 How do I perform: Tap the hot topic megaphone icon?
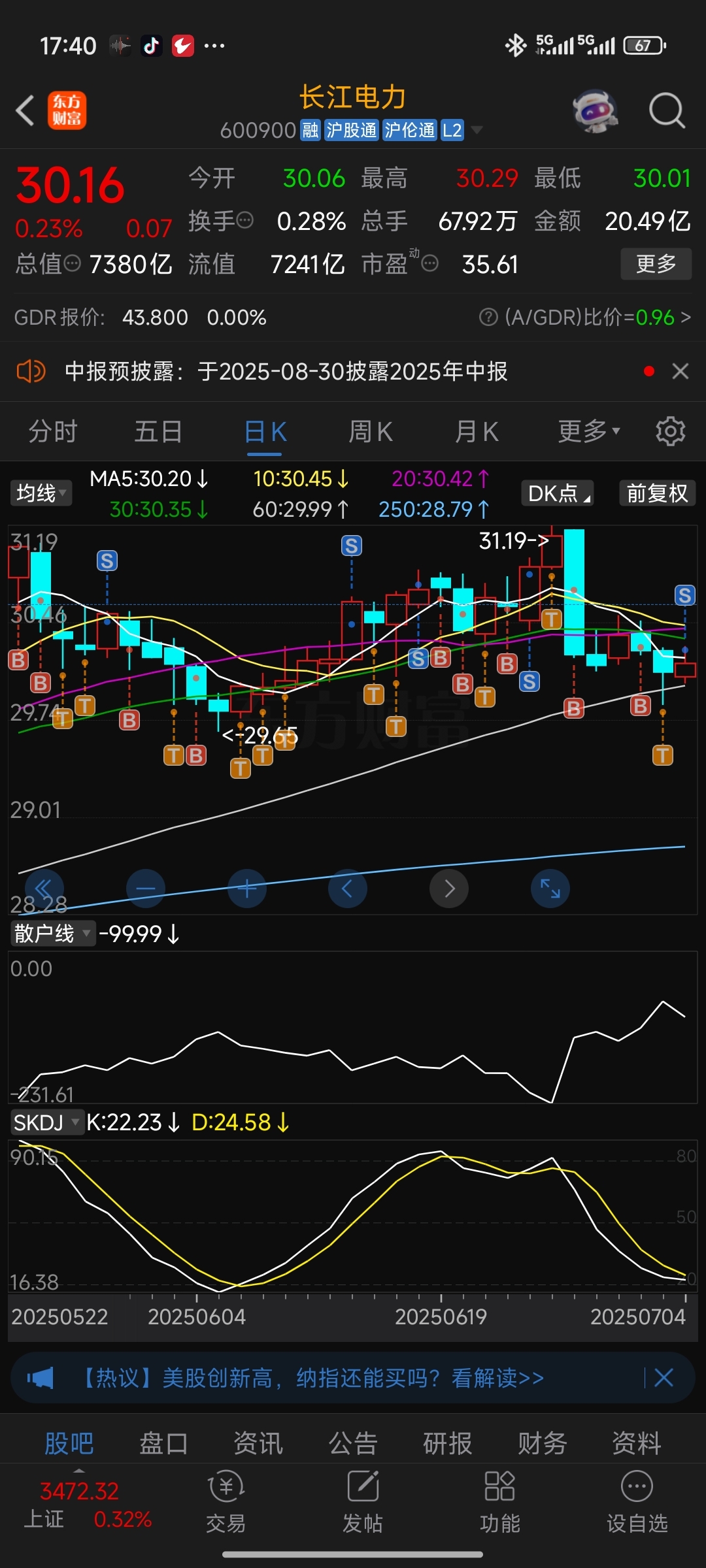(40, 1379)
